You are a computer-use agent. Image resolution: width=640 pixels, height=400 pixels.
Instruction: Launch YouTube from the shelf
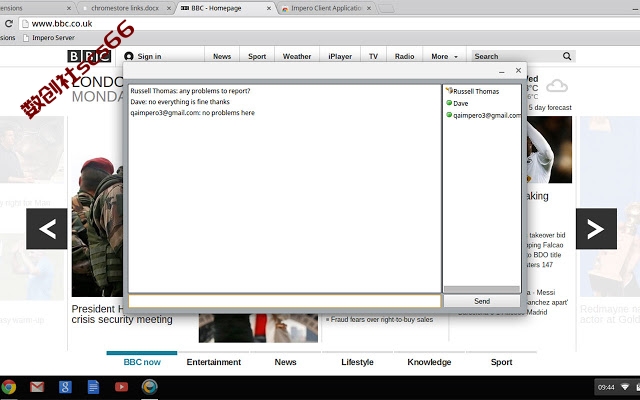(121, 387)
